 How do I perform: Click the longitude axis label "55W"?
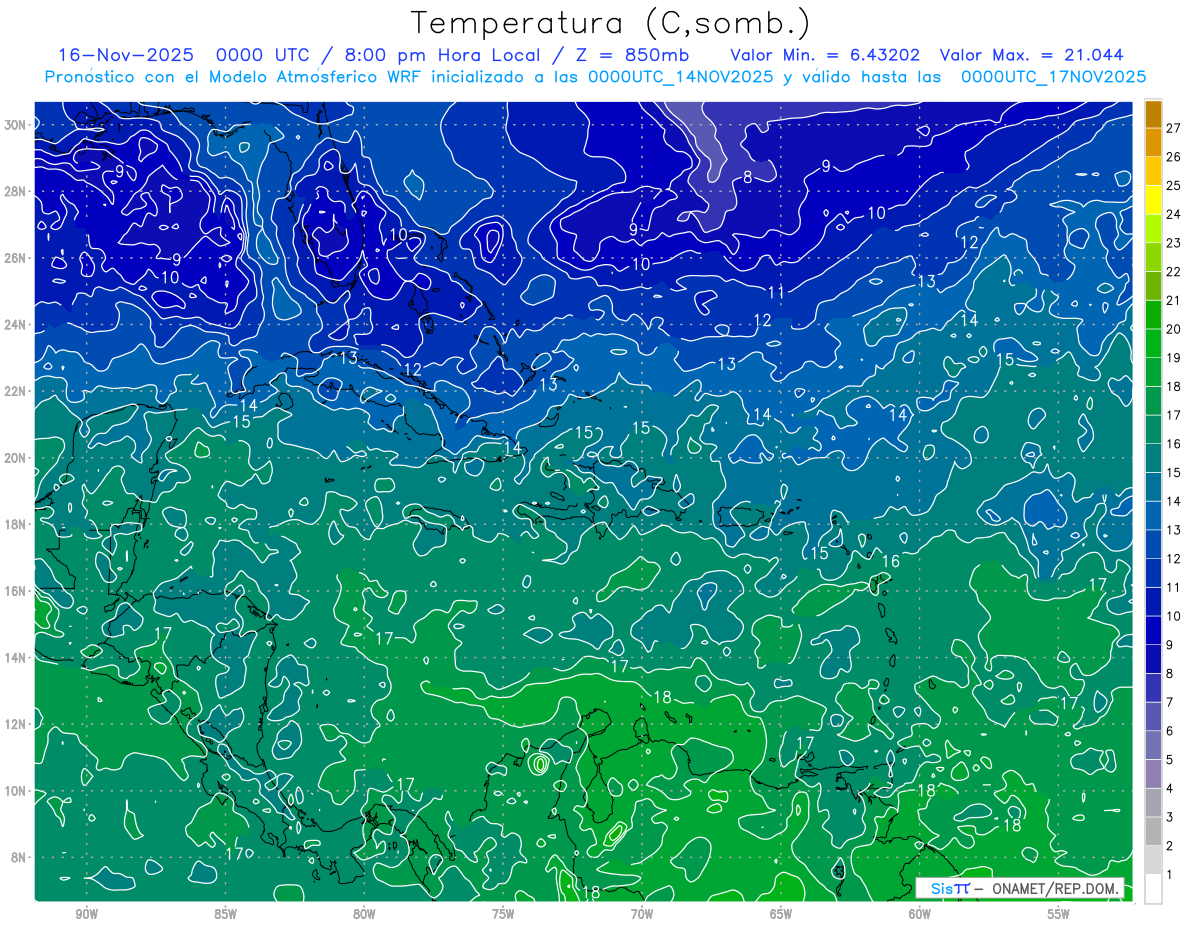[x=1059, y=914]
